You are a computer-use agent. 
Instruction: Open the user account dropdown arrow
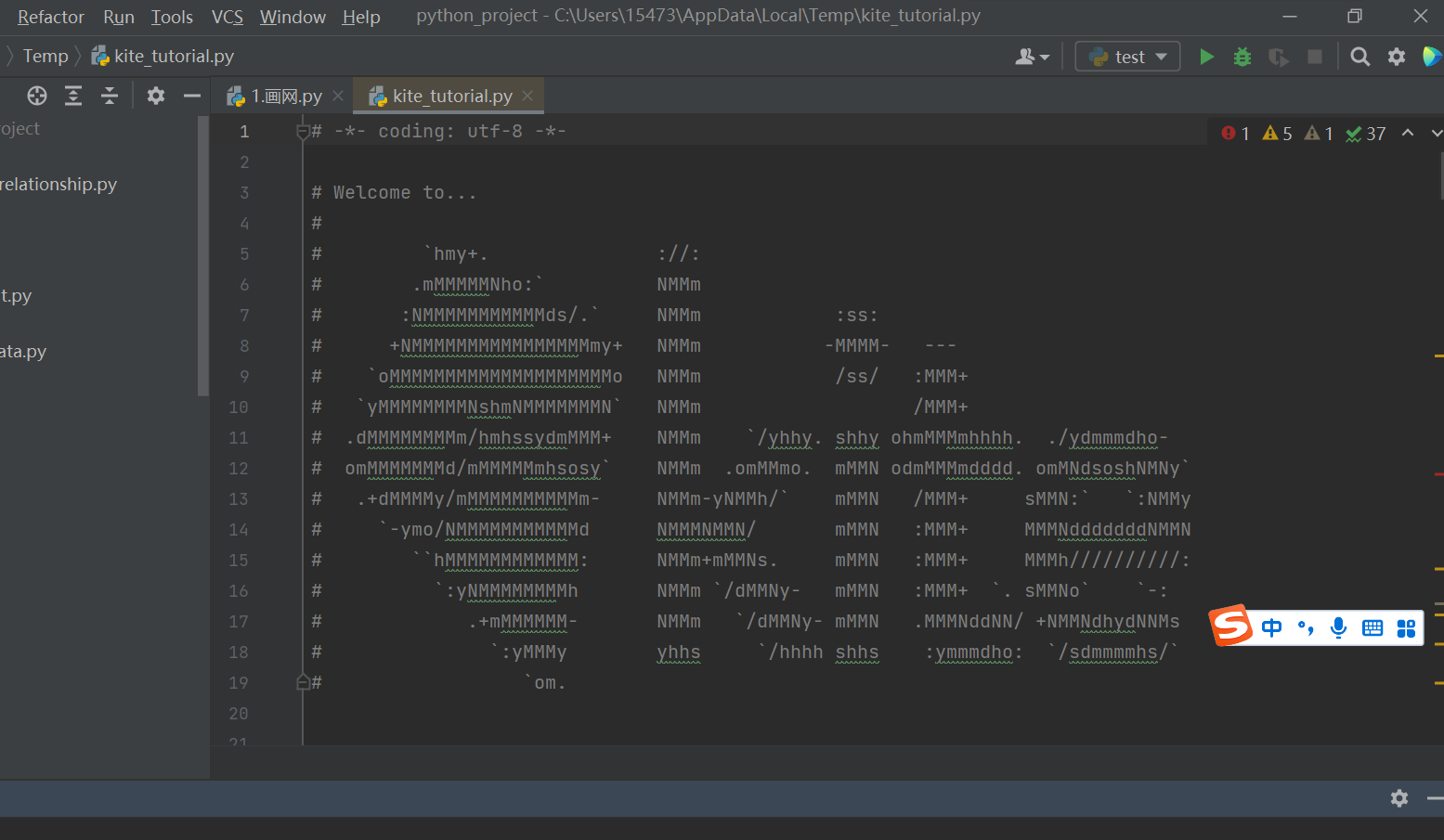[1044, 56]
